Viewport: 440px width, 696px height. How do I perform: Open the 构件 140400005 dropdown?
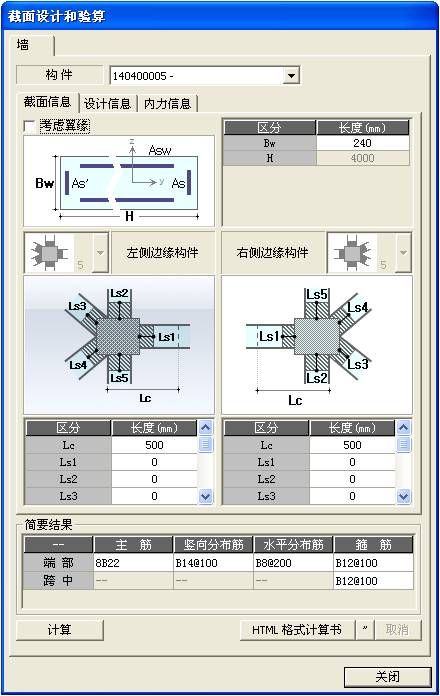point(291,75)
